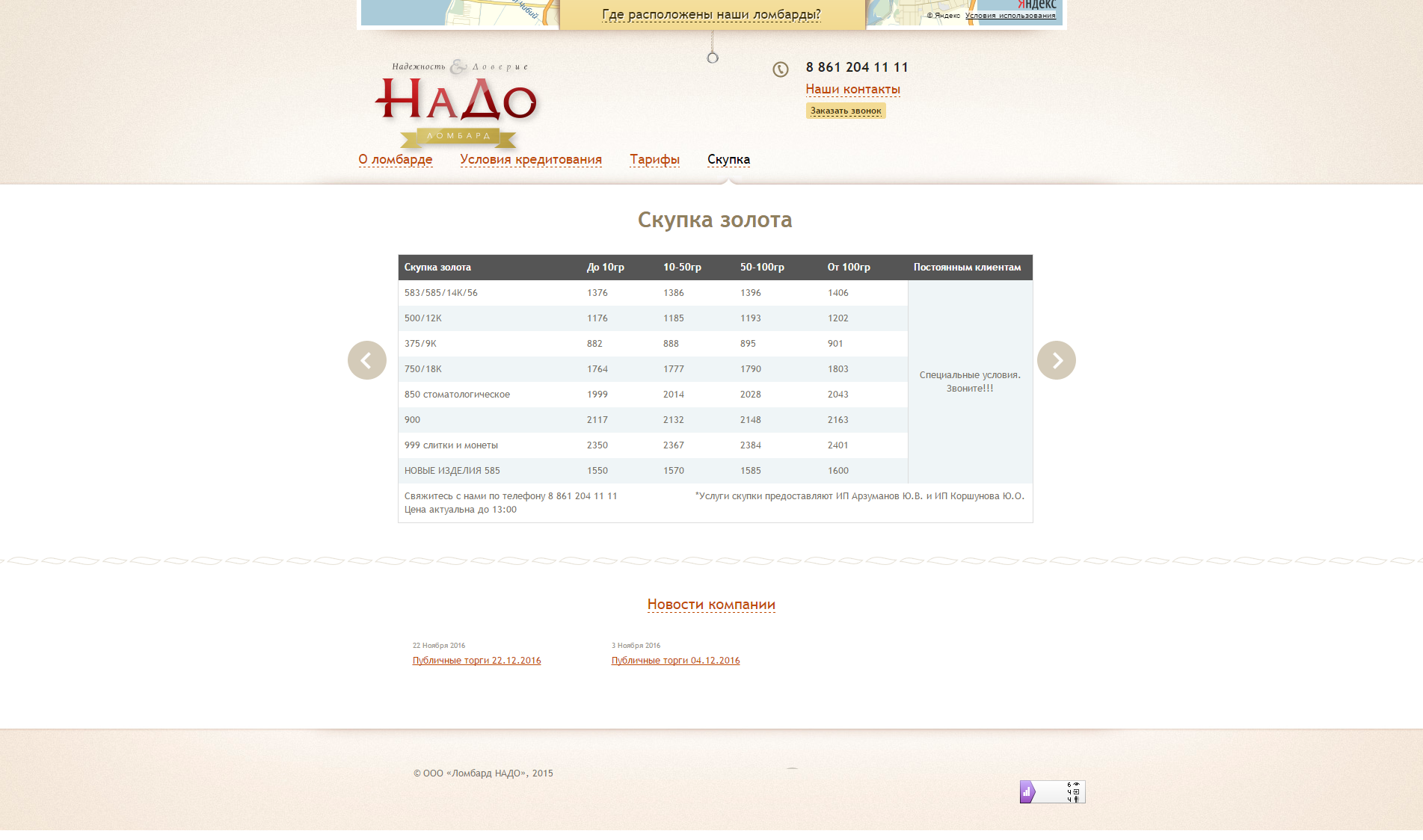Select the '999 слитки и монеты' row label
Screen dimensions: 1423x840
(452, 445)
